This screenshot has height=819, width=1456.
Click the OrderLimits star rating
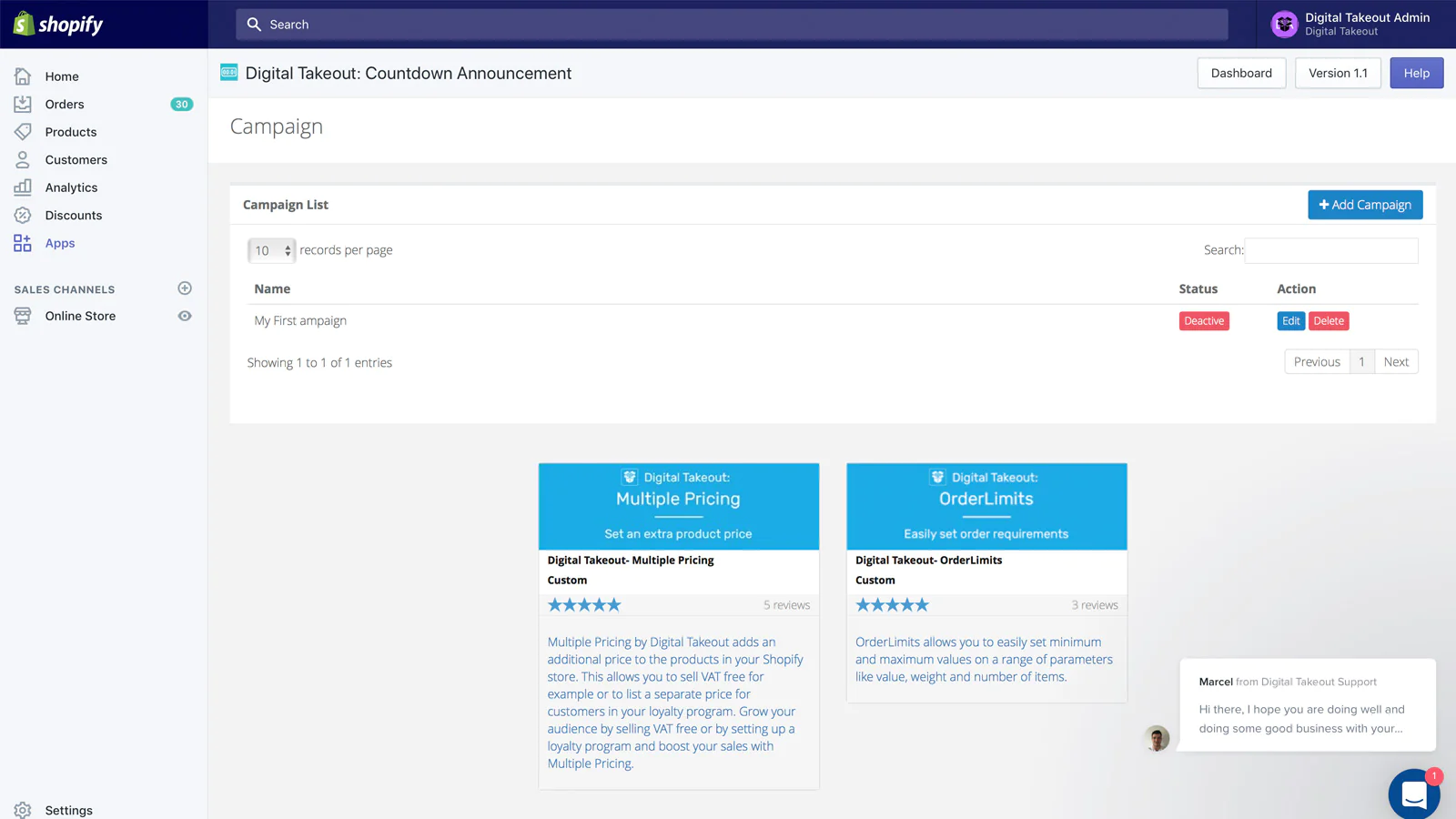(892, 605)
